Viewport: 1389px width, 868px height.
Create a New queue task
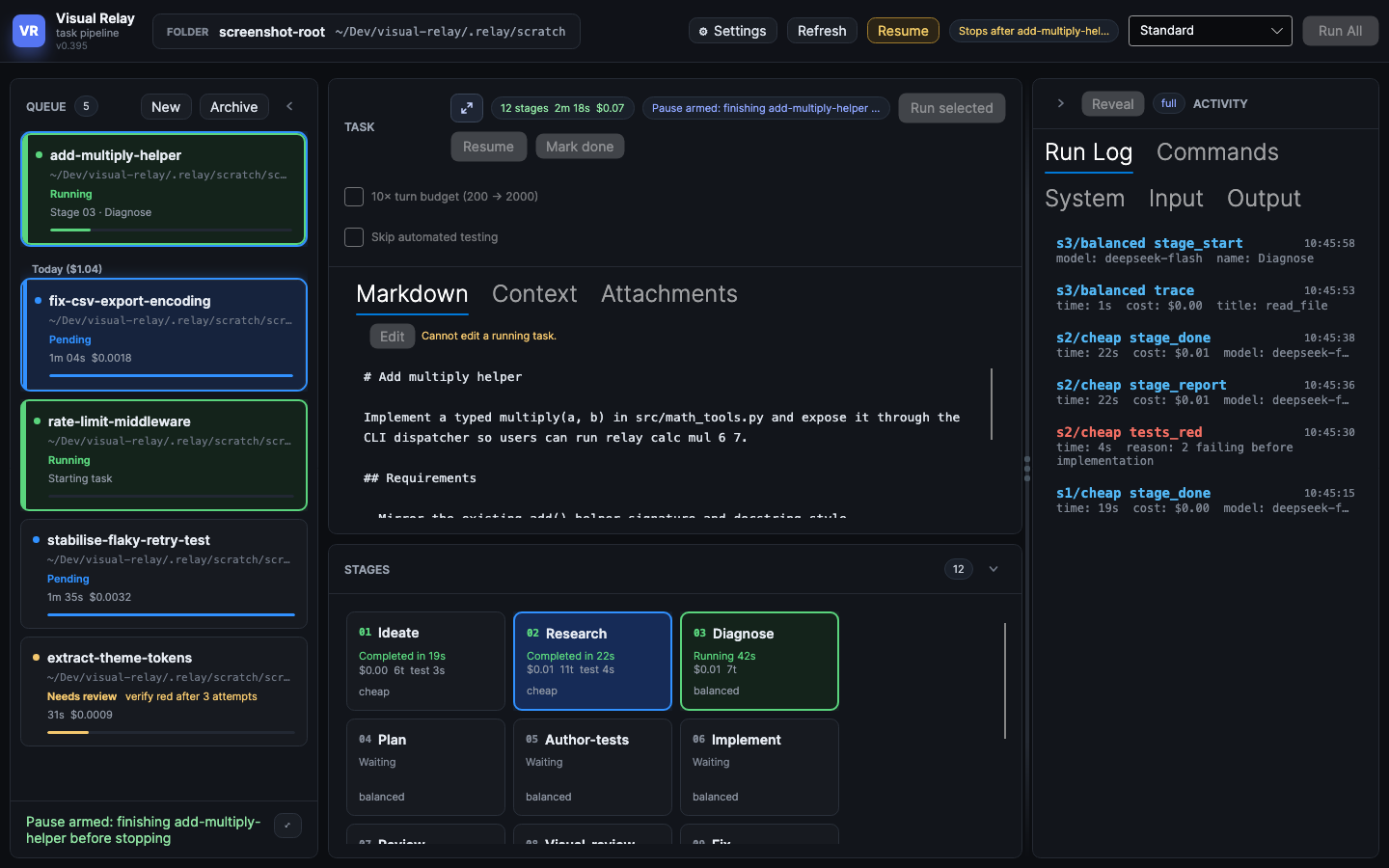click(x=166, y=107)
